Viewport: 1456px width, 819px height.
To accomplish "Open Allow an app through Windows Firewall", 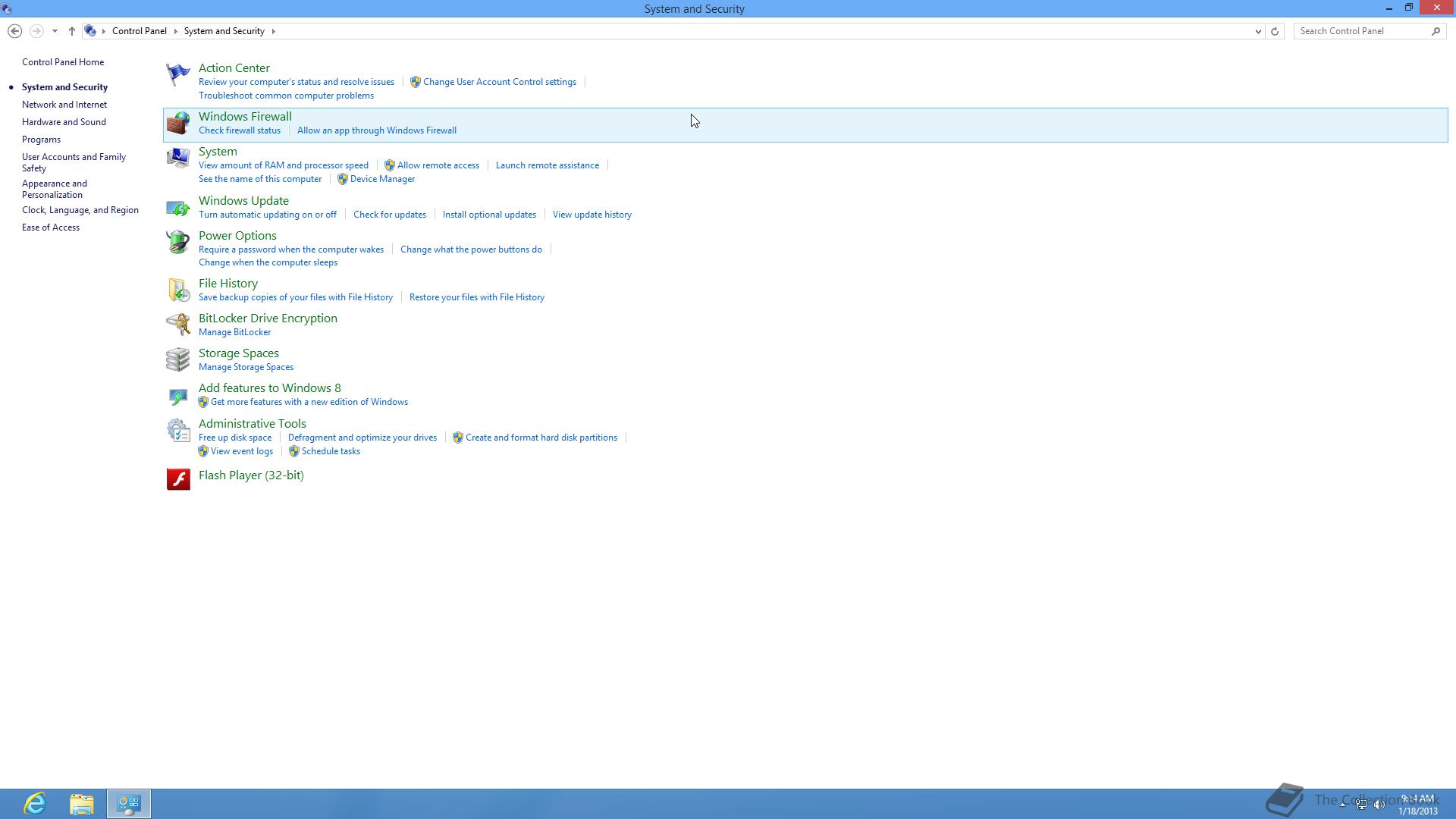I will [x=377, y=130].
